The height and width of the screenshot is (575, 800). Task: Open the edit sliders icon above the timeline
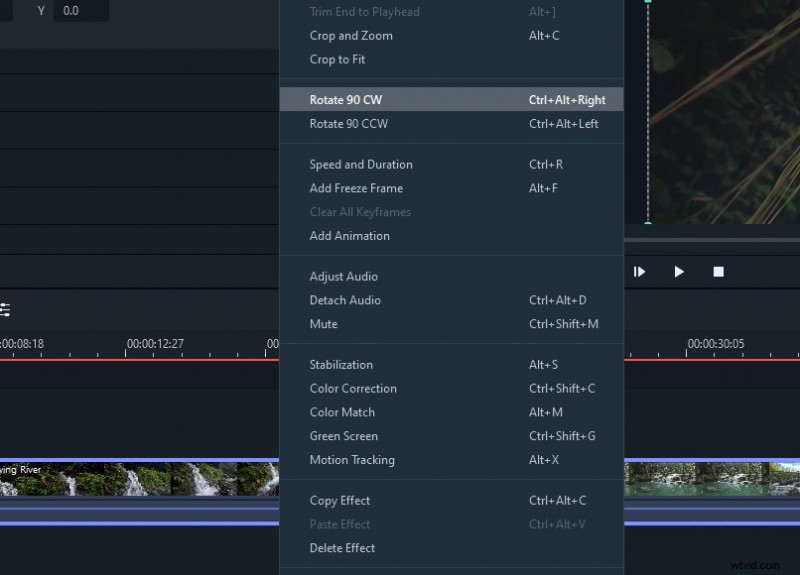coord(5,310)
